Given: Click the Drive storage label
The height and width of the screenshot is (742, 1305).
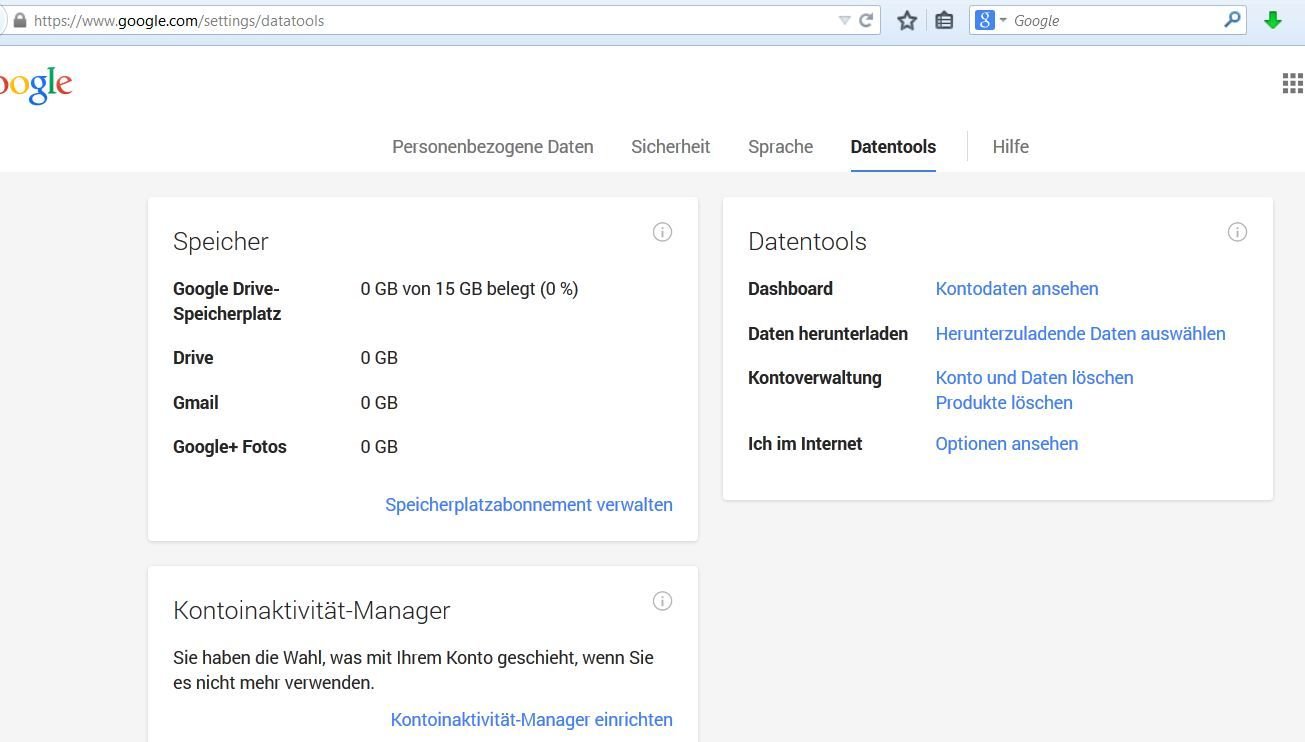Looking at the screenshot, I should (193, 358).
